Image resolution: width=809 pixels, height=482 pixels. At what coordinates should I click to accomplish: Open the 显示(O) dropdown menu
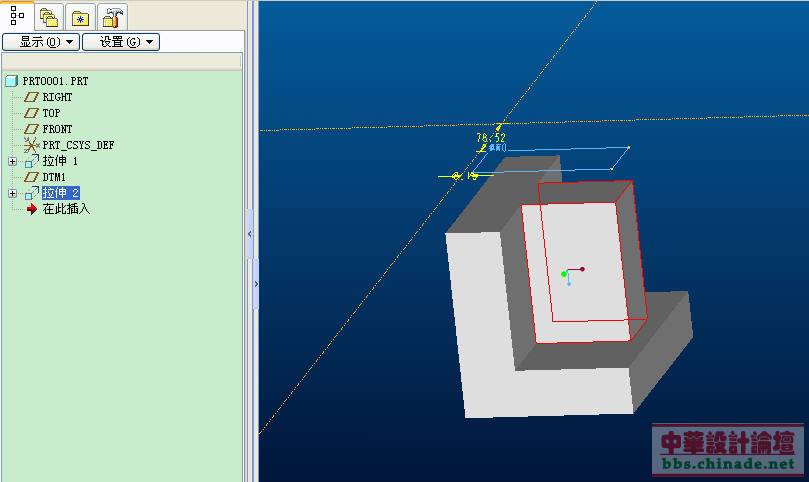click(41, 42)
